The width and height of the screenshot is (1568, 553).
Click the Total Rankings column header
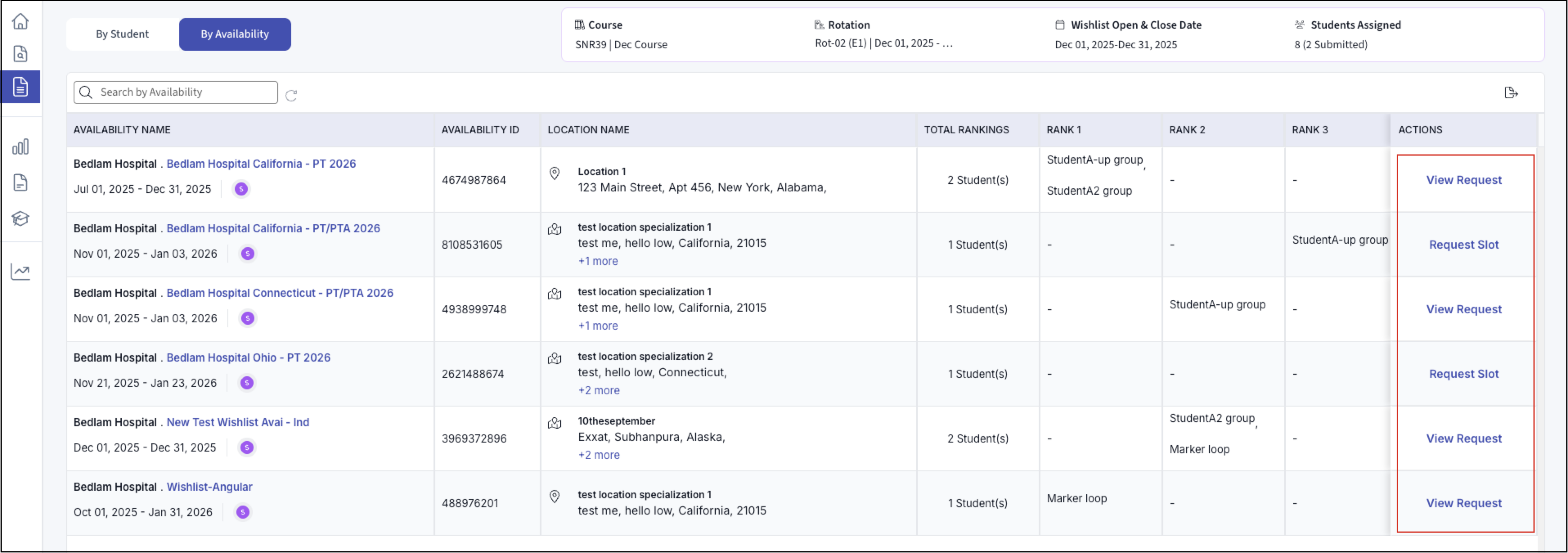click(966, 130)
